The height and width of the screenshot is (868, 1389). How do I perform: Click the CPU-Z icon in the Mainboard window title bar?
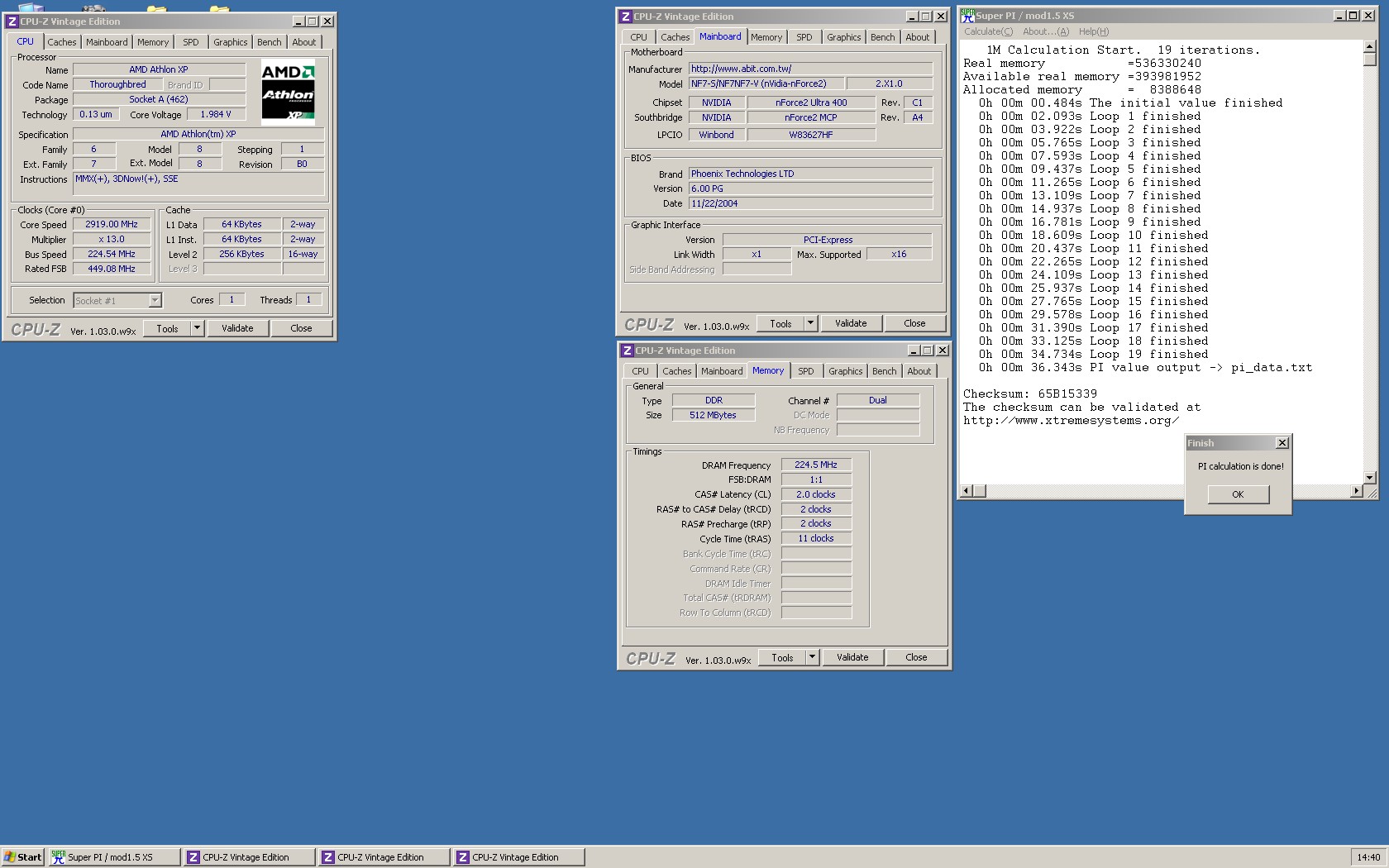[626, 17]
